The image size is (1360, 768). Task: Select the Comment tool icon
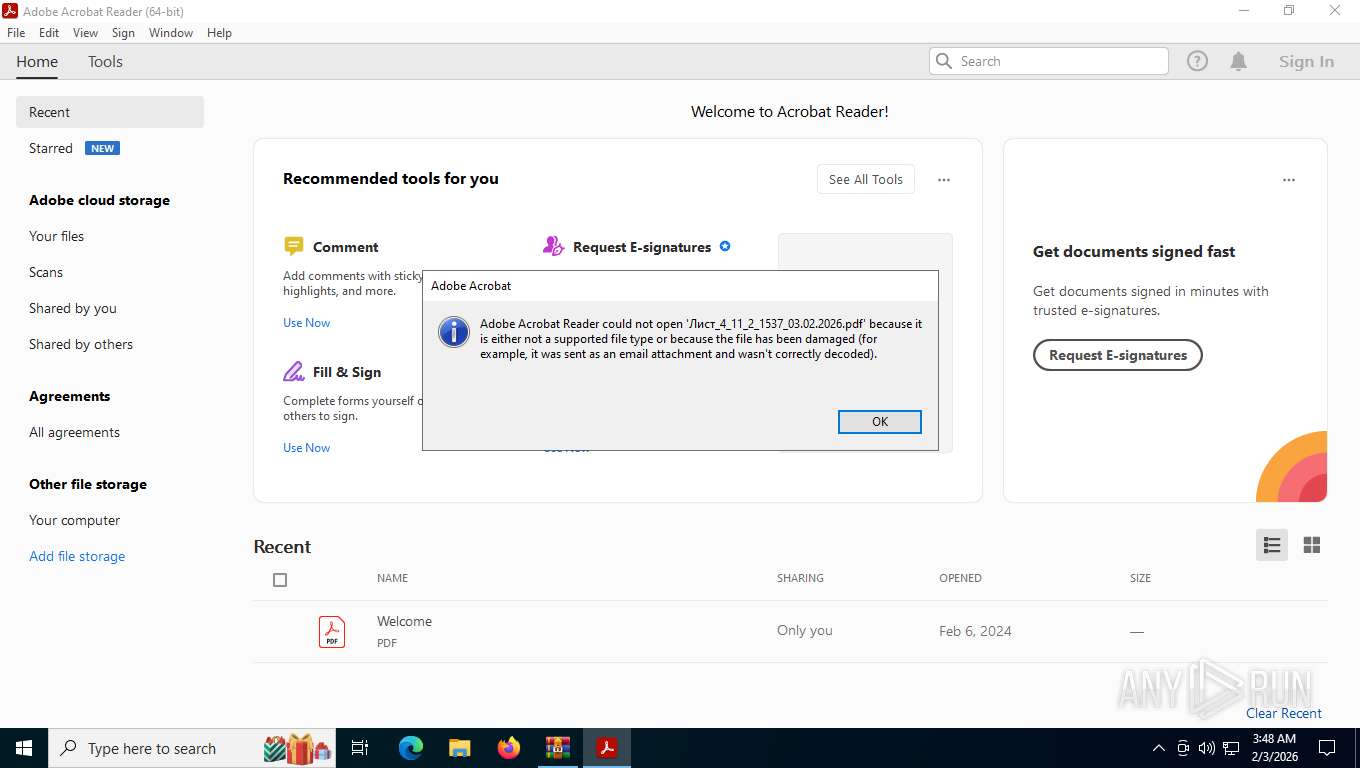tap(294, 246)
